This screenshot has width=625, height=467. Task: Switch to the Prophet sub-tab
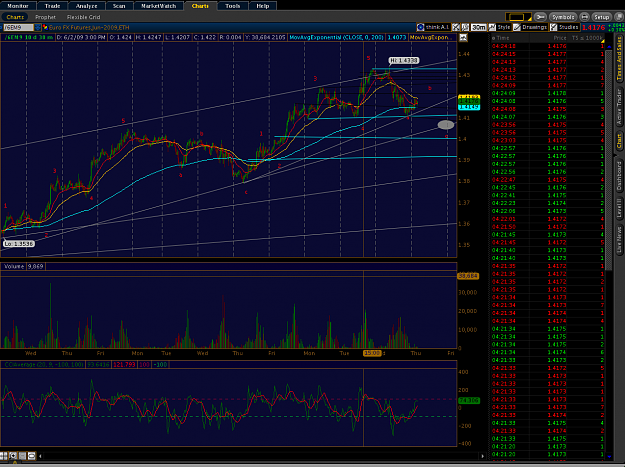tap(45, 17)
